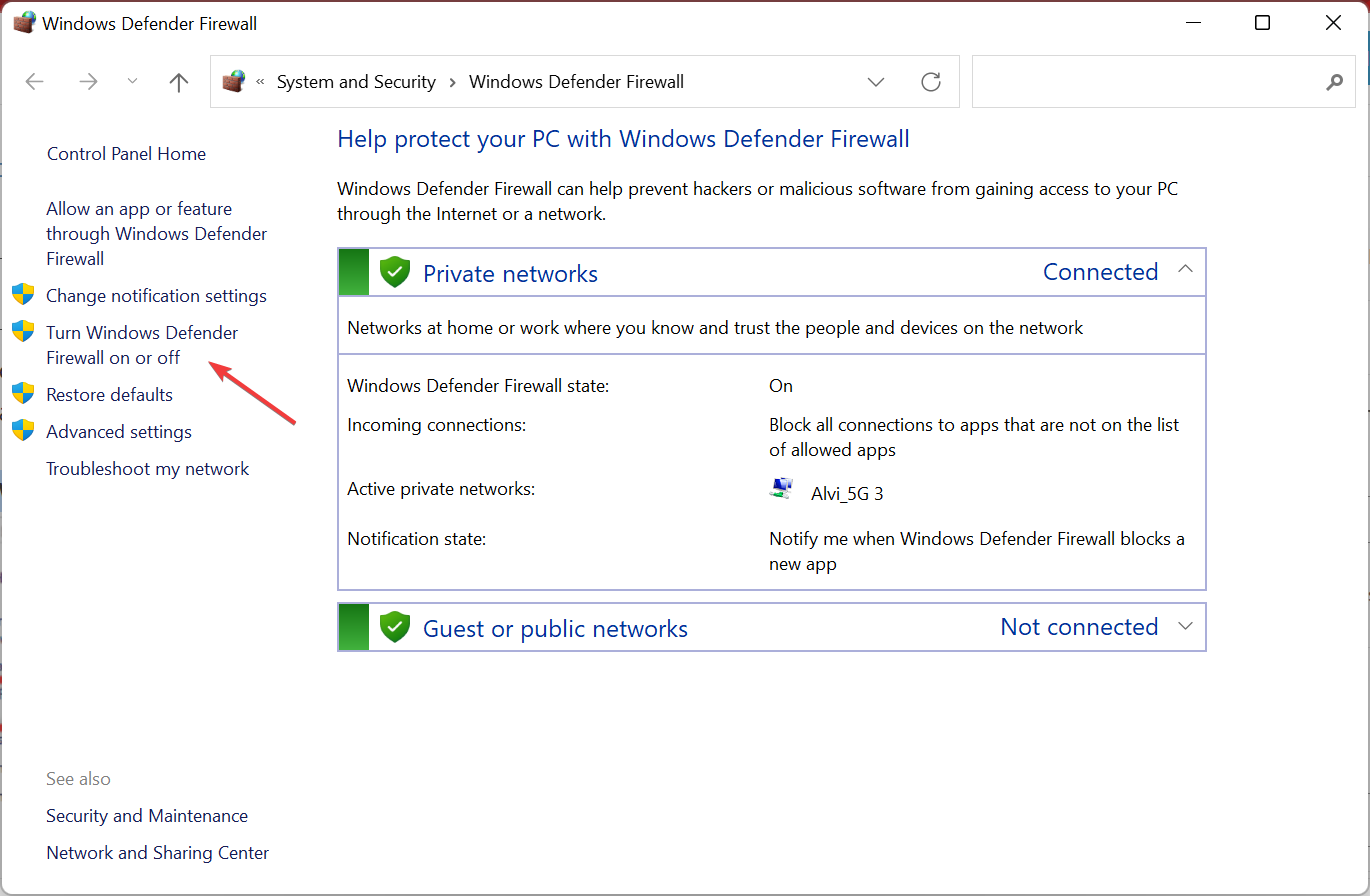1370x896 pixels.
Task: Click the Notification state label
Action: (x=416, y=539)
